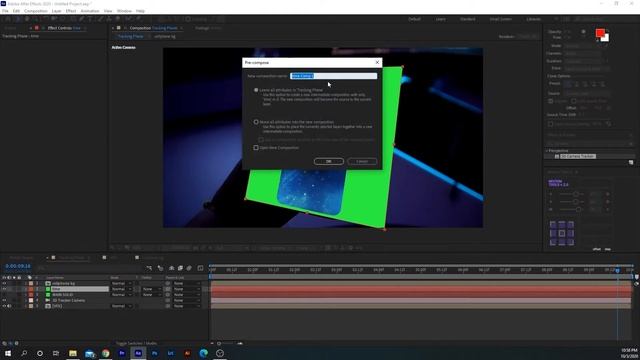Open the track matte dropdown for layer 2
The height and width of the screenshot is (360, 640).
coord(151,289)
